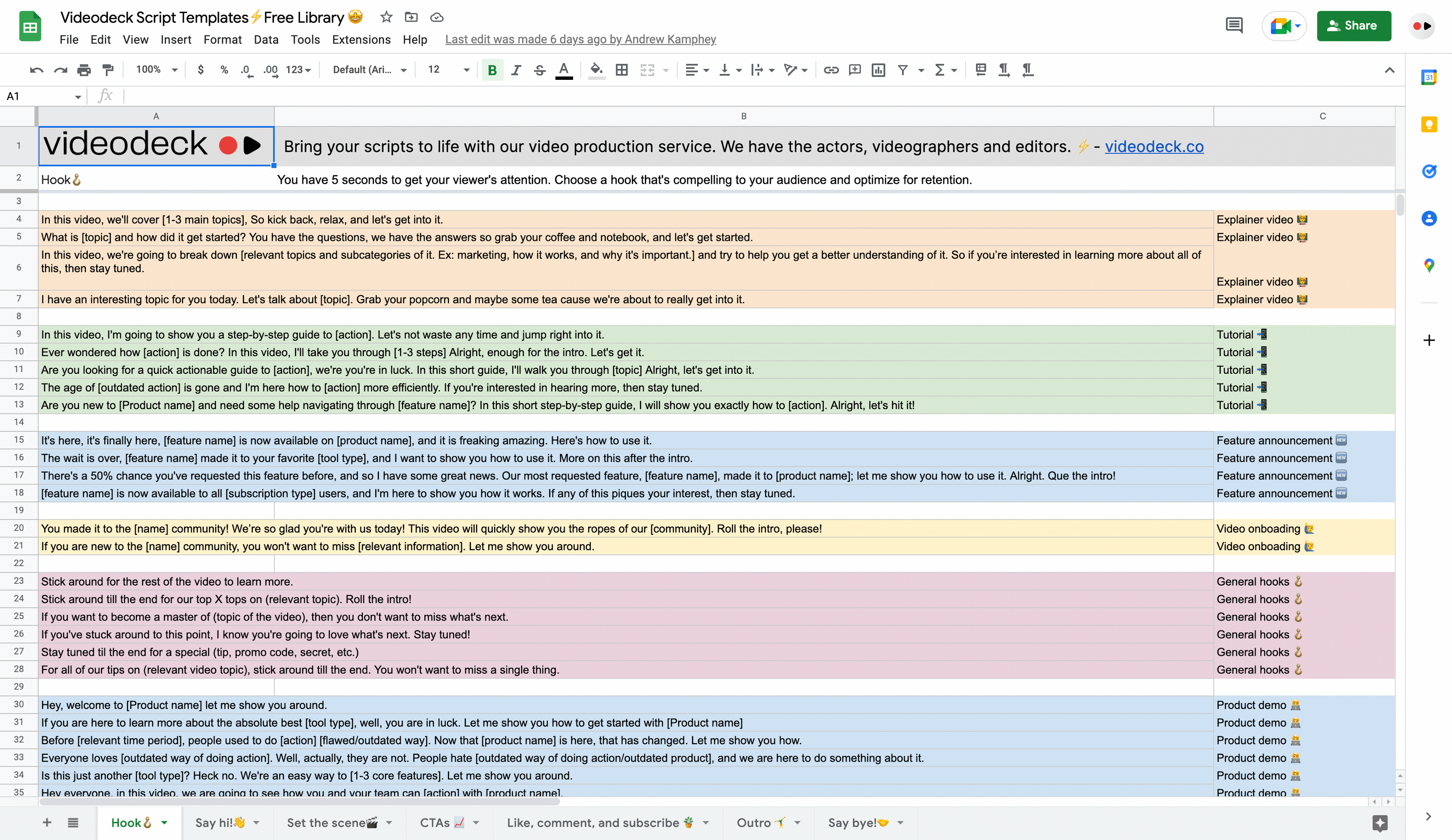Click the green Share button
The height and width of the screenshot is (840, 1452).
1354,25
